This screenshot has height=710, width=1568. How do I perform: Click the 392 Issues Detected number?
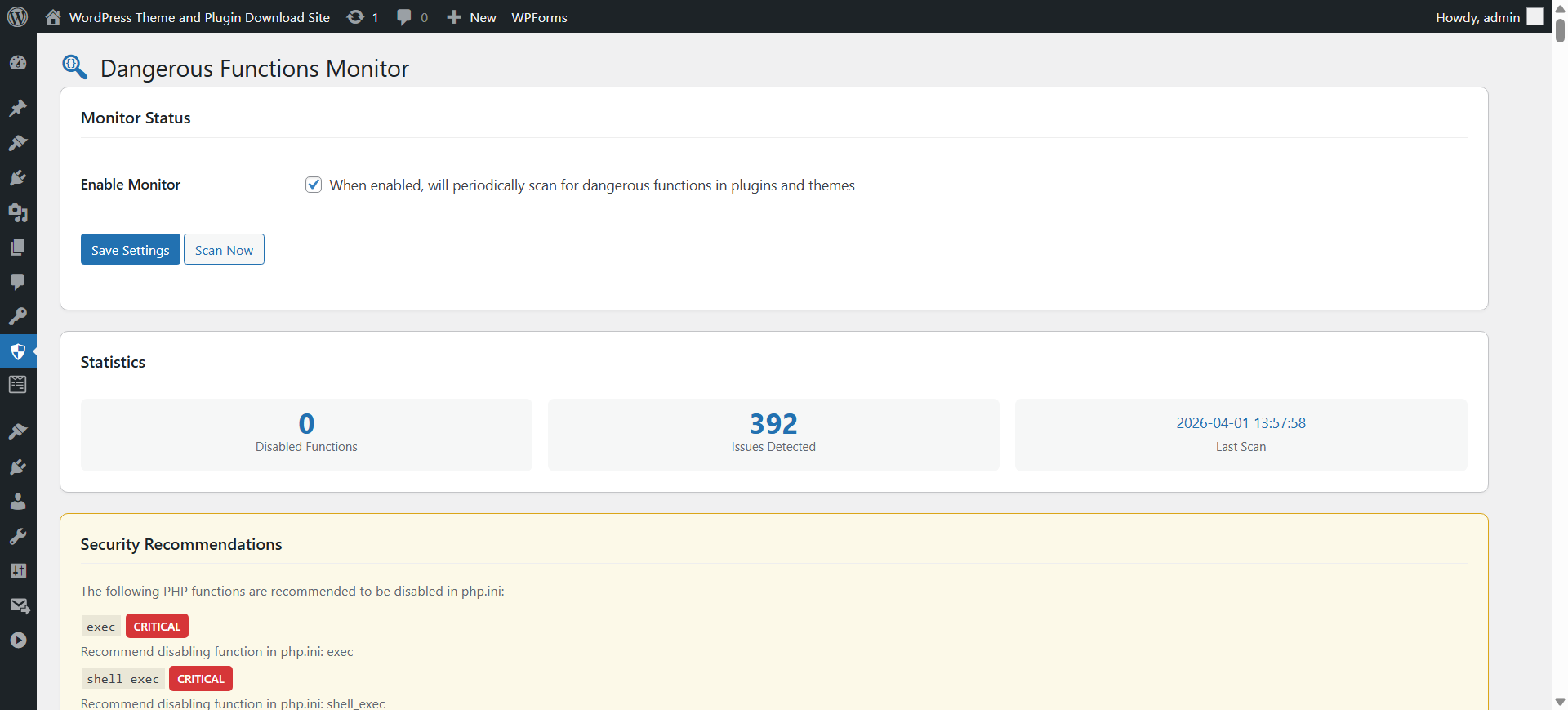(773, 423)
